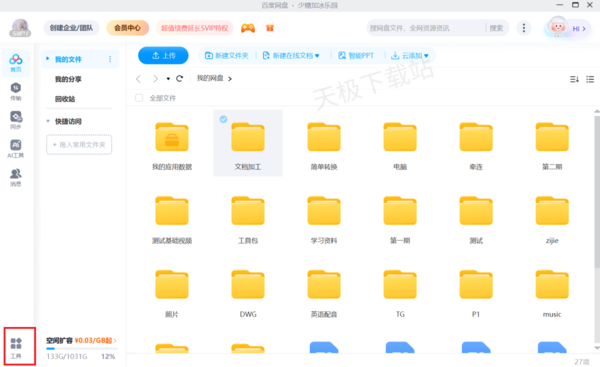This screenshot has width=600, height=367.
Task: Focus the 搜网盘文件 search field
Action: pos(427,28)
